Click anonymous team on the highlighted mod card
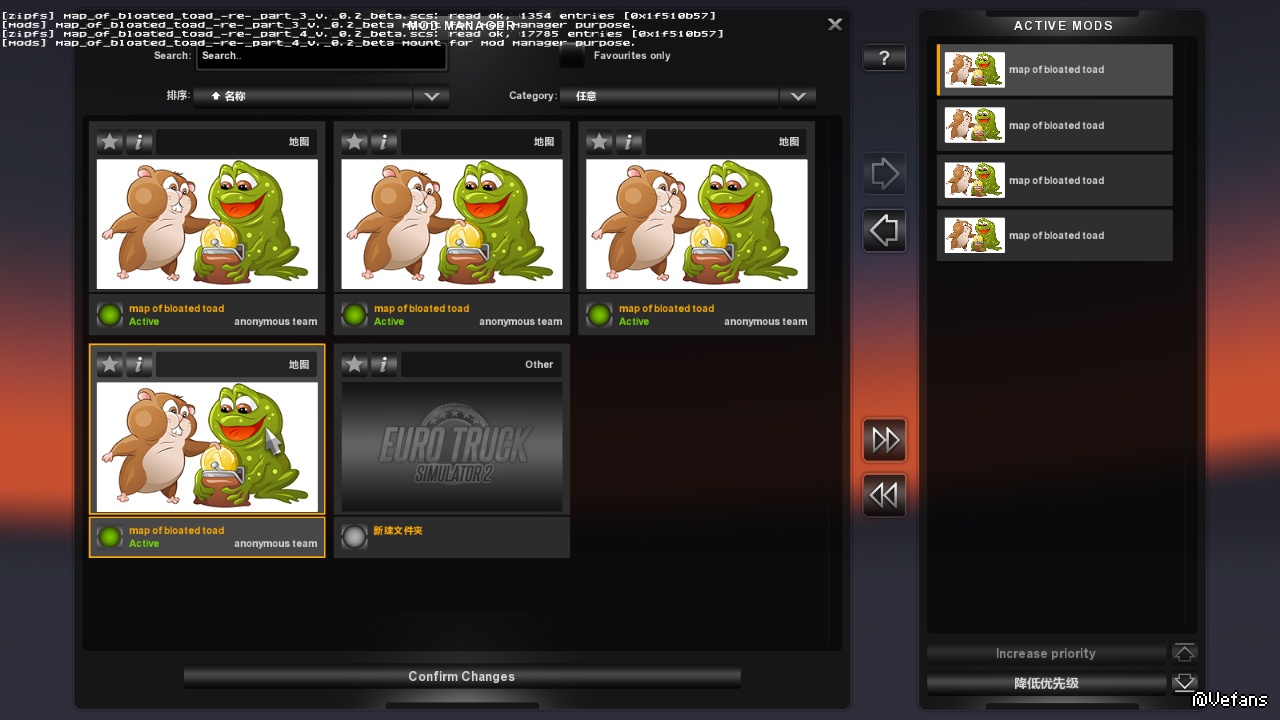This screenshot has height=720, width=1280. coord(276,544)
